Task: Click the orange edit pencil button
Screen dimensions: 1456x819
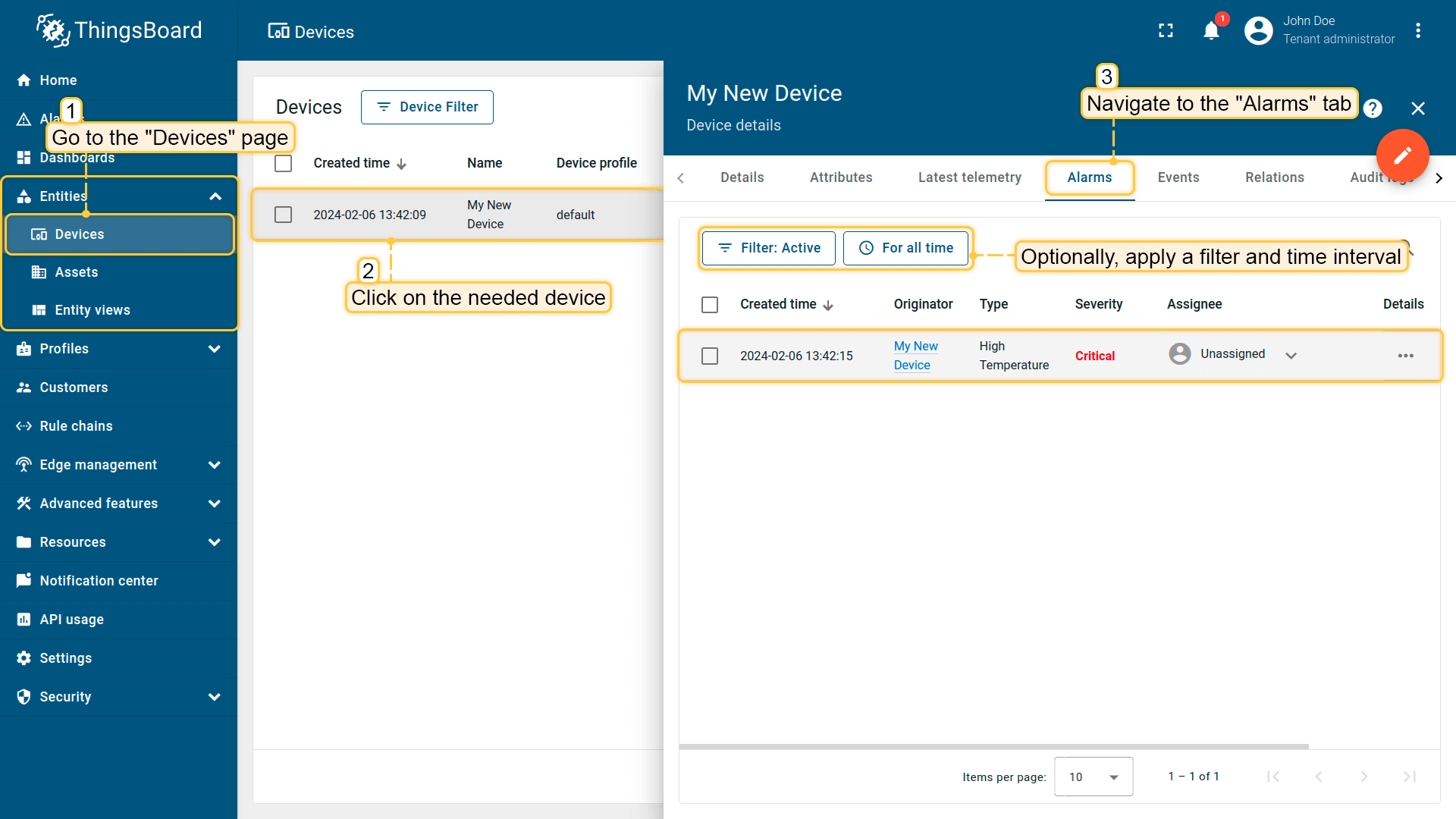Action: [x=1402, y=155]
